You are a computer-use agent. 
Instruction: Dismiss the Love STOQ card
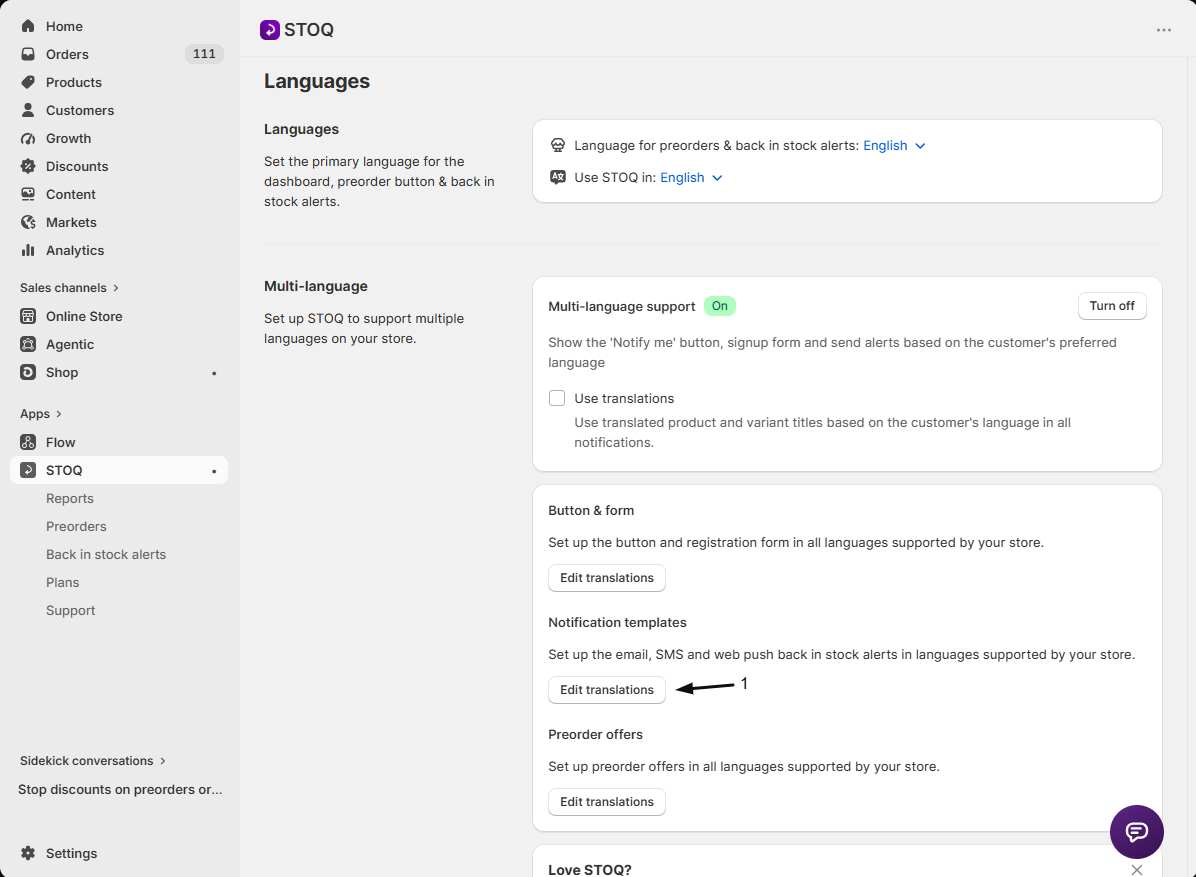pos(1137,869)
